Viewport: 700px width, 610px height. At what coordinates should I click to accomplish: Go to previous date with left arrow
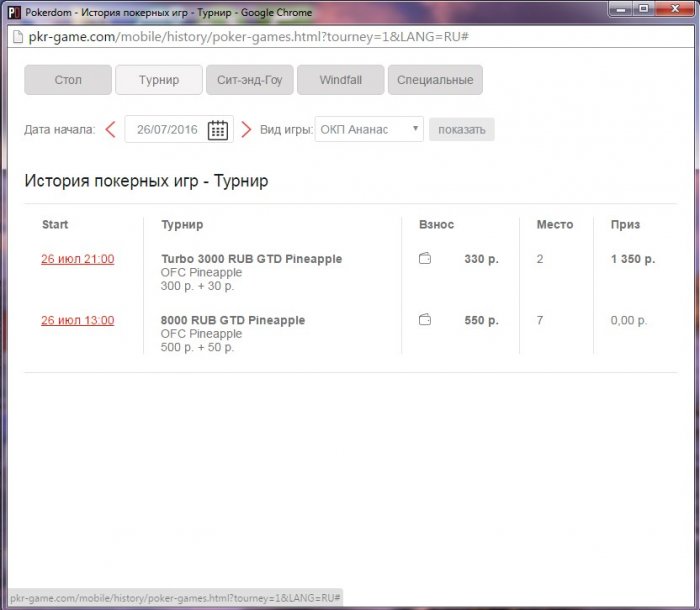[111, 130]
